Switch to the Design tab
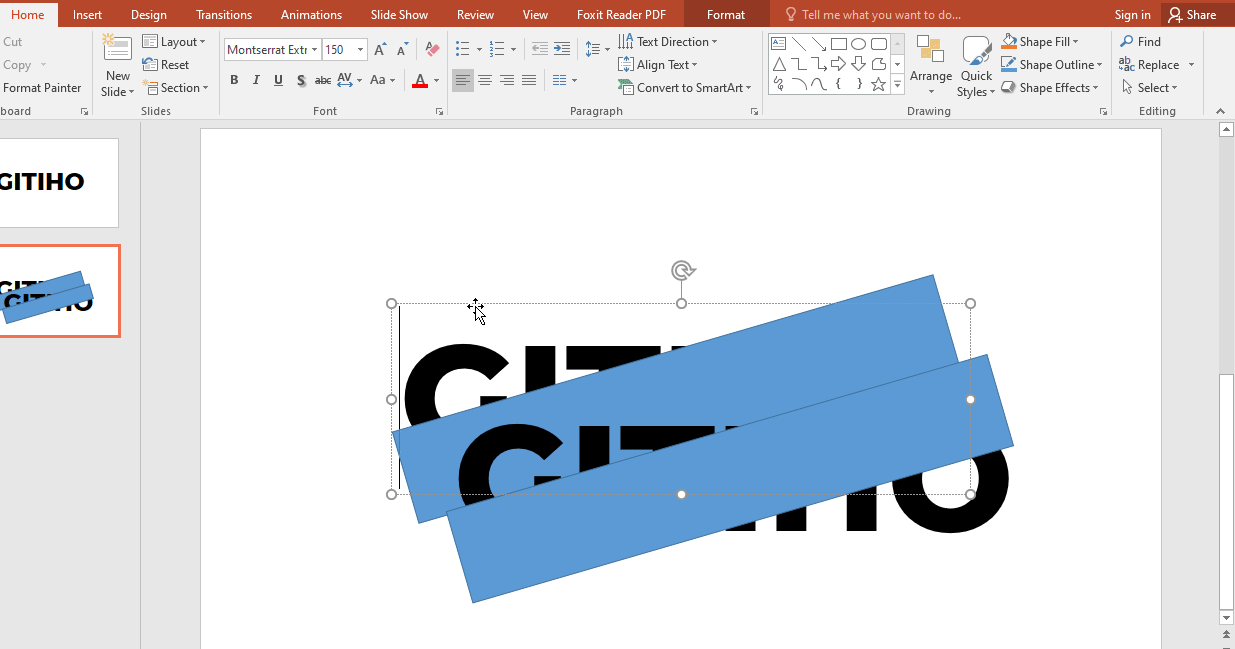This screenshot has height=649, width=1235. click(148, 14)
